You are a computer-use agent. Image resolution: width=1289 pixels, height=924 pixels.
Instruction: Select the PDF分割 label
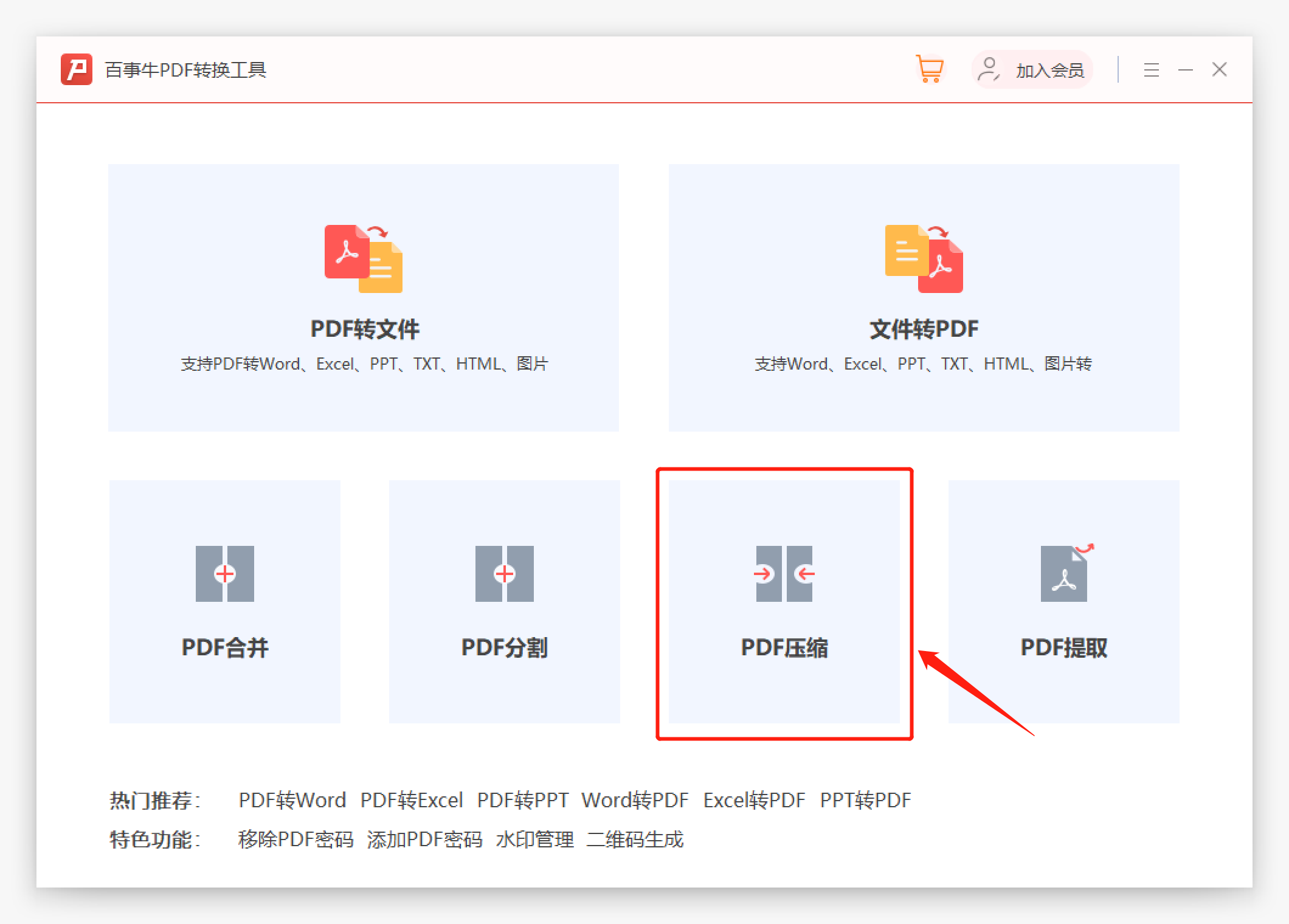505,647
